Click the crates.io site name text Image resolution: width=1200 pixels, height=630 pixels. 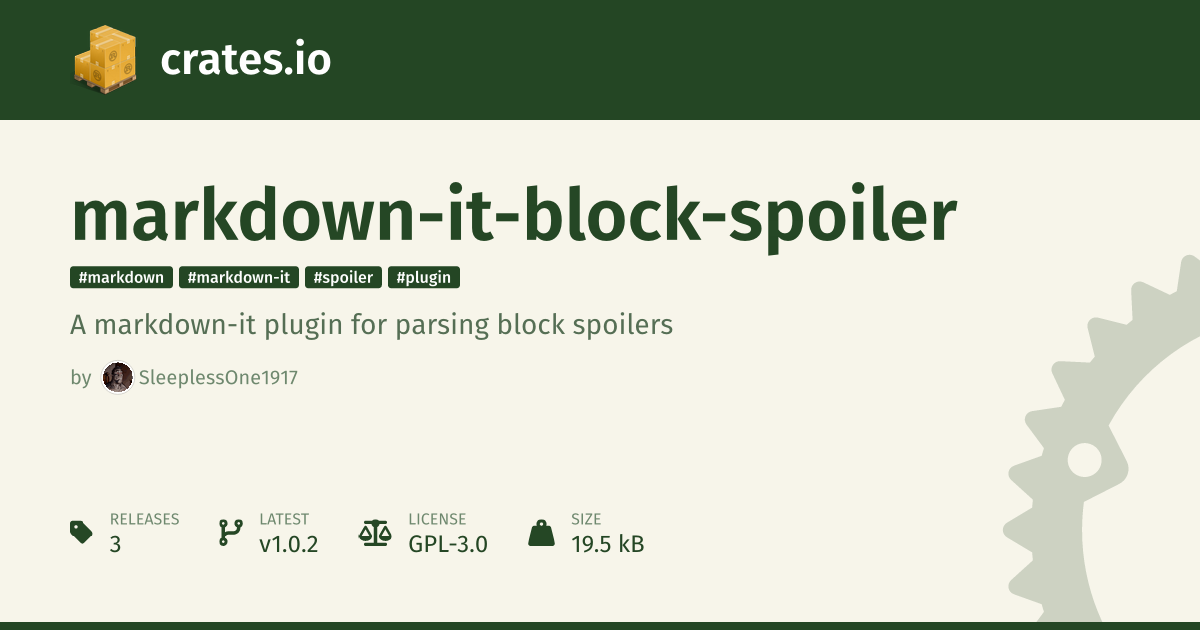[245, 60]
